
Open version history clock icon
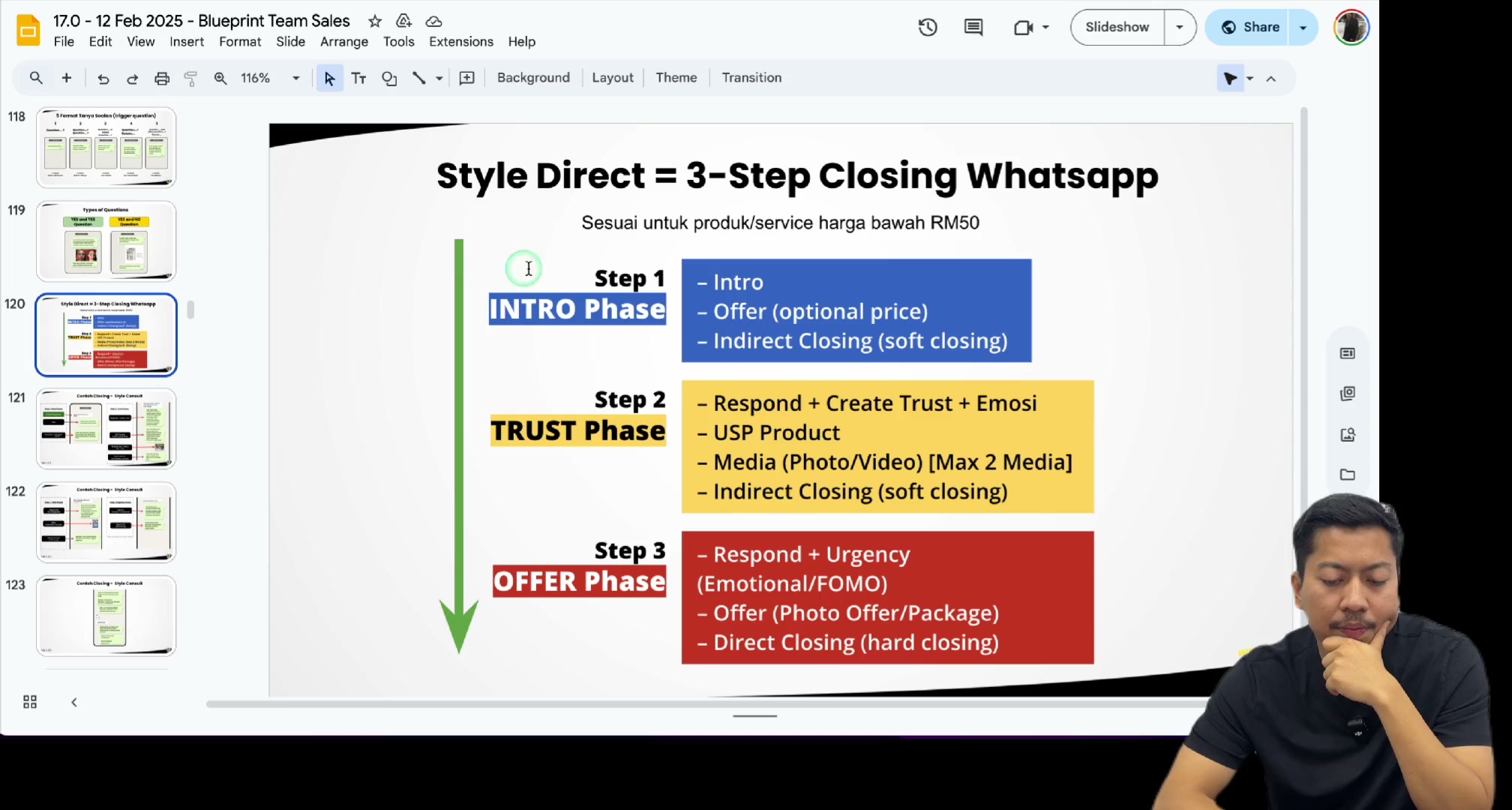[x=928, y=28]
